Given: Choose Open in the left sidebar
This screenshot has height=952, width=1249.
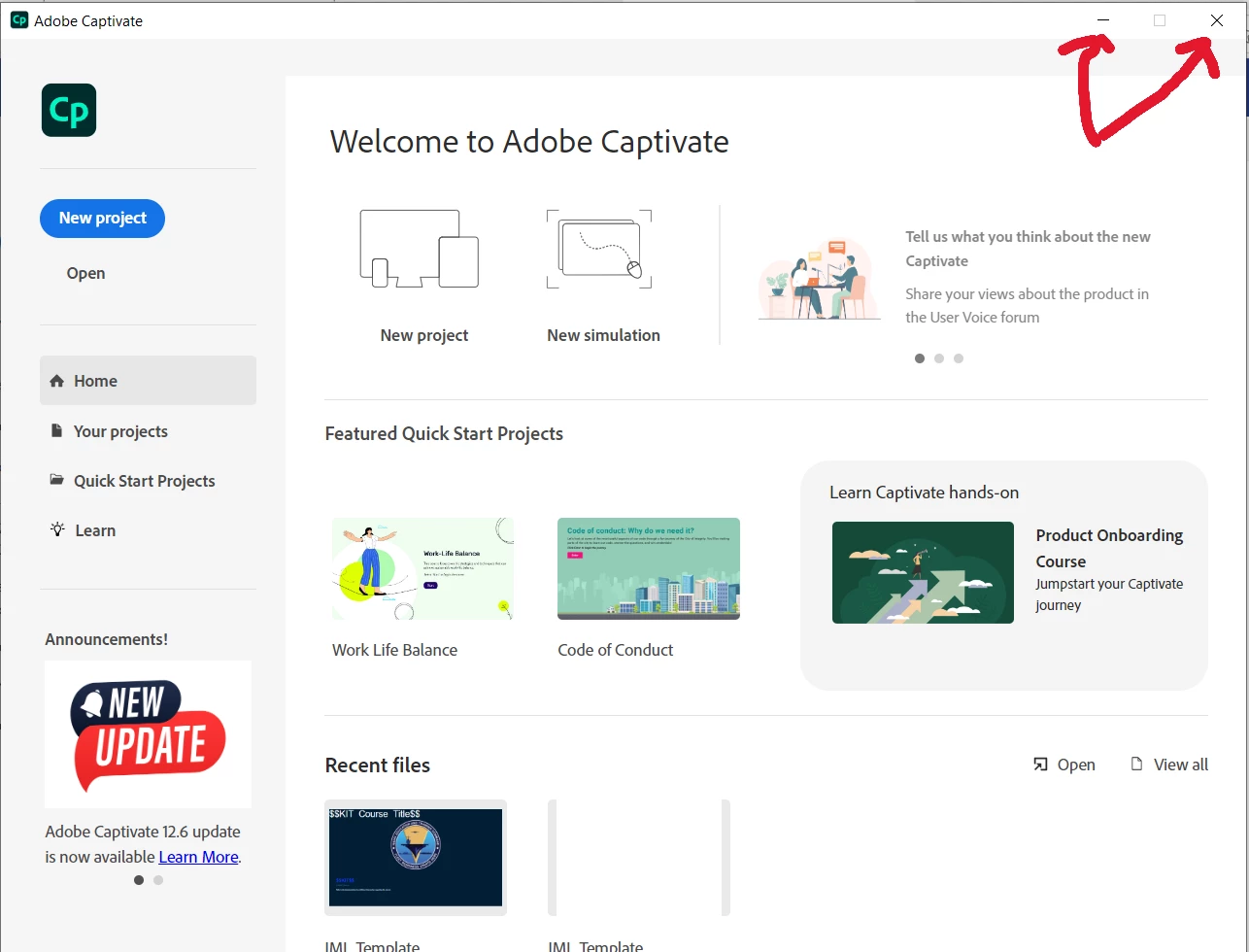Looking at the screenshot, I should (85, 273).
